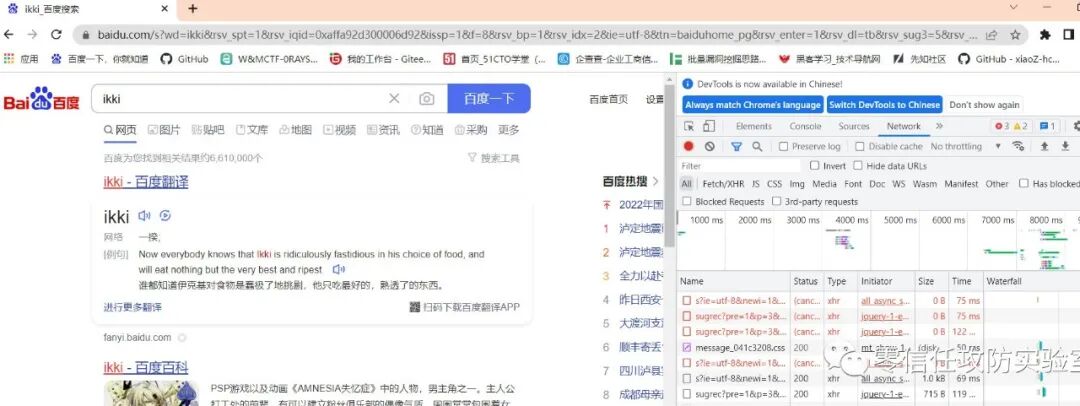Image resolution: width=1080 pixels, height=406 pixels.
Task: Open a new browser tab
Action: coord(193,9)
